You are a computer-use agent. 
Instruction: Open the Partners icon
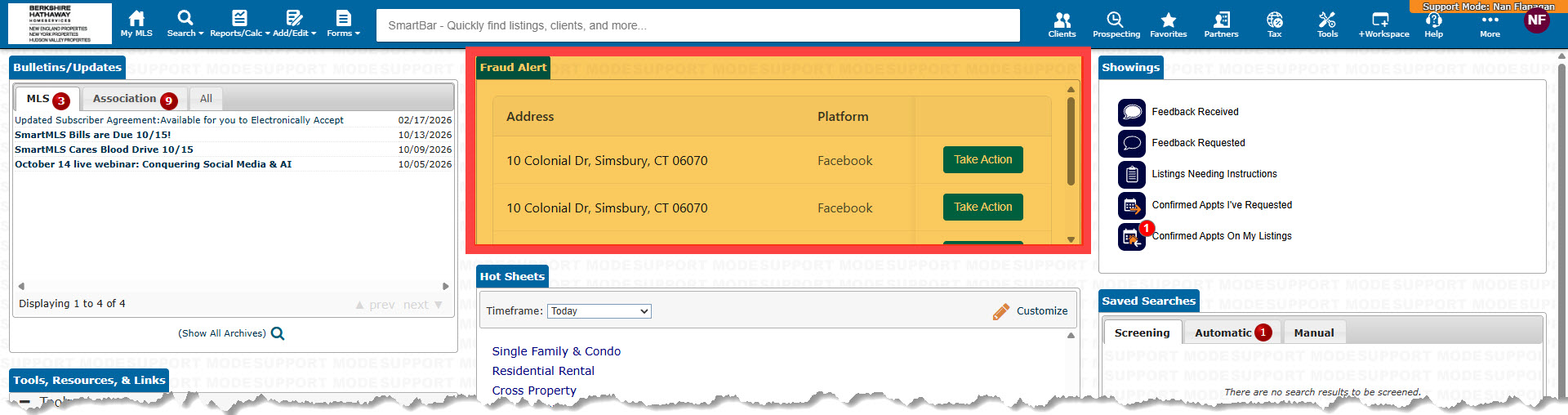[x=1221, y=24]
